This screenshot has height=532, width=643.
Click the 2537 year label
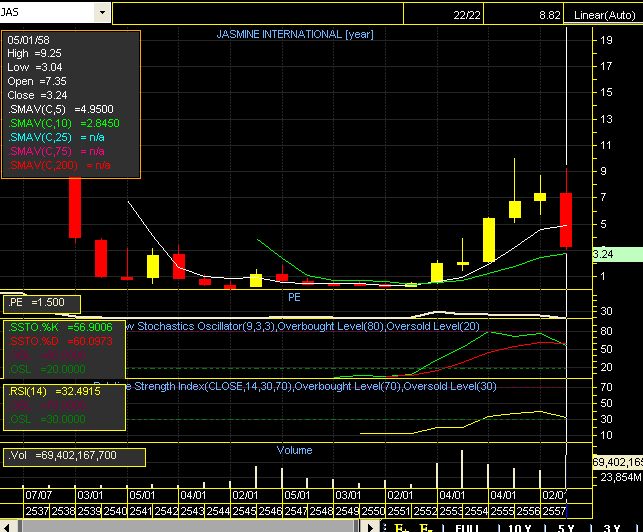coord(37,511)
